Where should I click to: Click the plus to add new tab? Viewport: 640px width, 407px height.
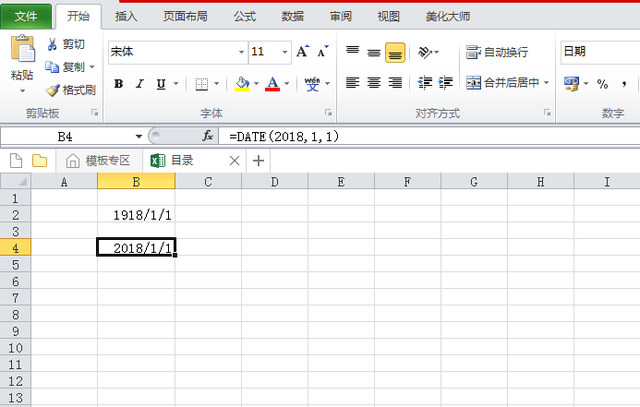pyautogui.click(x=258, y=160)
